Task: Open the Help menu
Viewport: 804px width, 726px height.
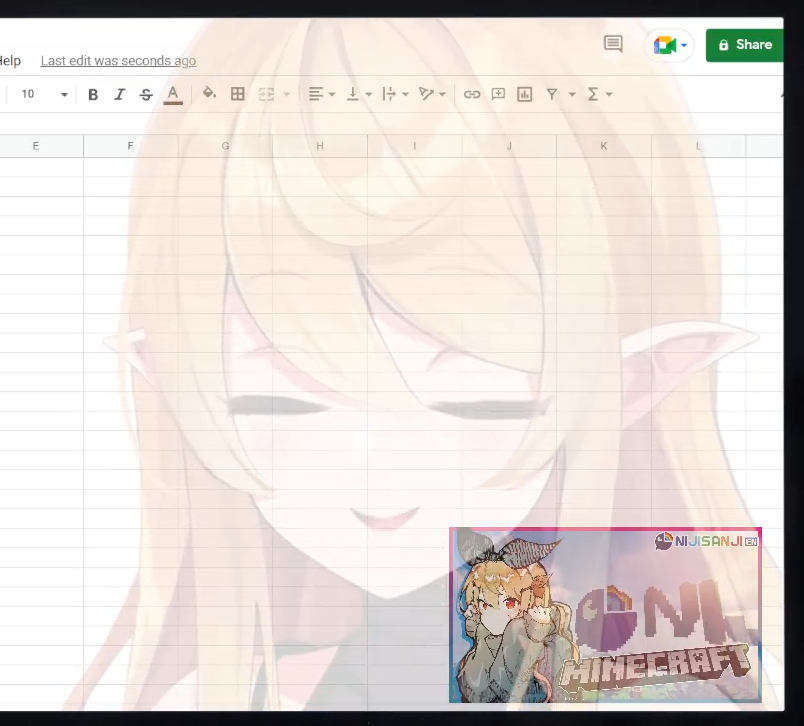Action: click(10, 61)
